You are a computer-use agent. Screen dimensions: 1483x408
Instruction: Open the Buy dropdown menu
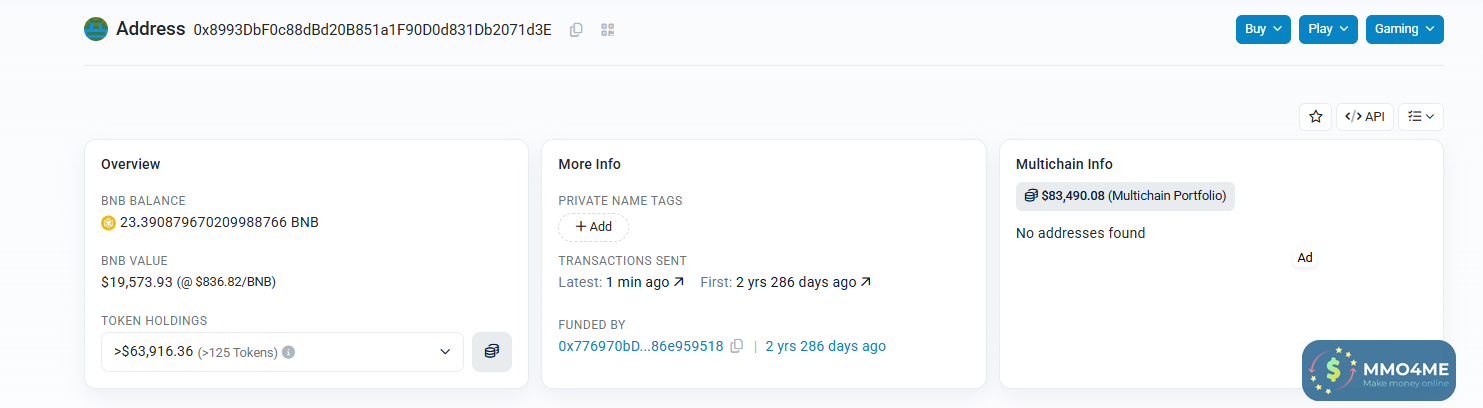[1263, 29]
